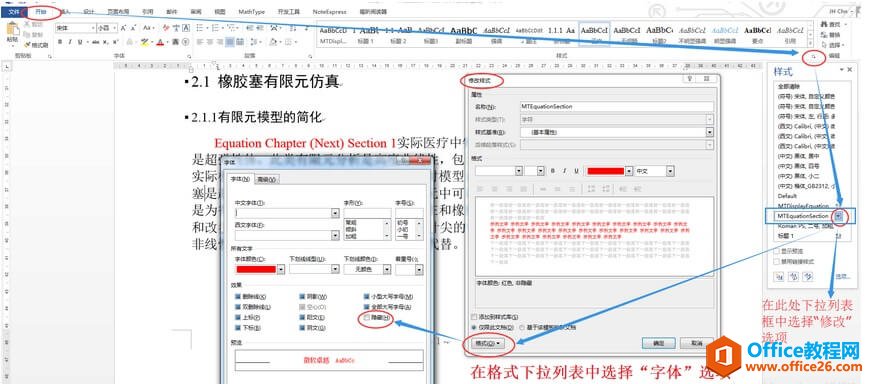
Task: Click Italic in the Modify Style dialog
Action: click(x=564, y=171)
